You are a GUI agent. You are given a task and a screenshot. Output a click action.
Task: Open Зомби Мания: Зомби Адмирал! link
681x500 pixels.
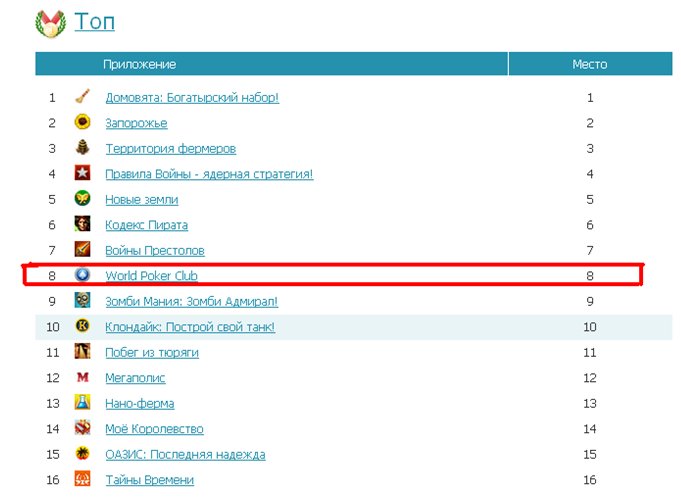[x=192, y=301]
